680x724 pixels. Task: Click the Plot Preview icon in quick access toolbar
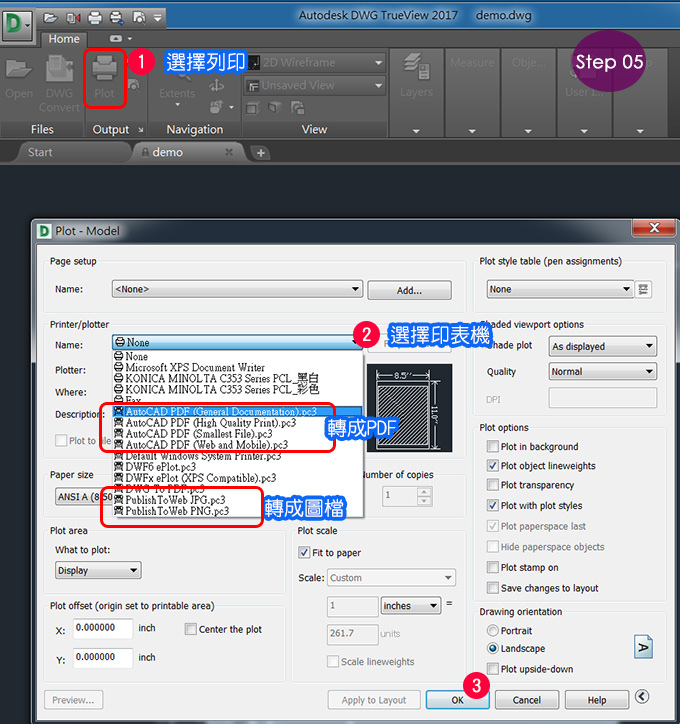pos(138,18)
